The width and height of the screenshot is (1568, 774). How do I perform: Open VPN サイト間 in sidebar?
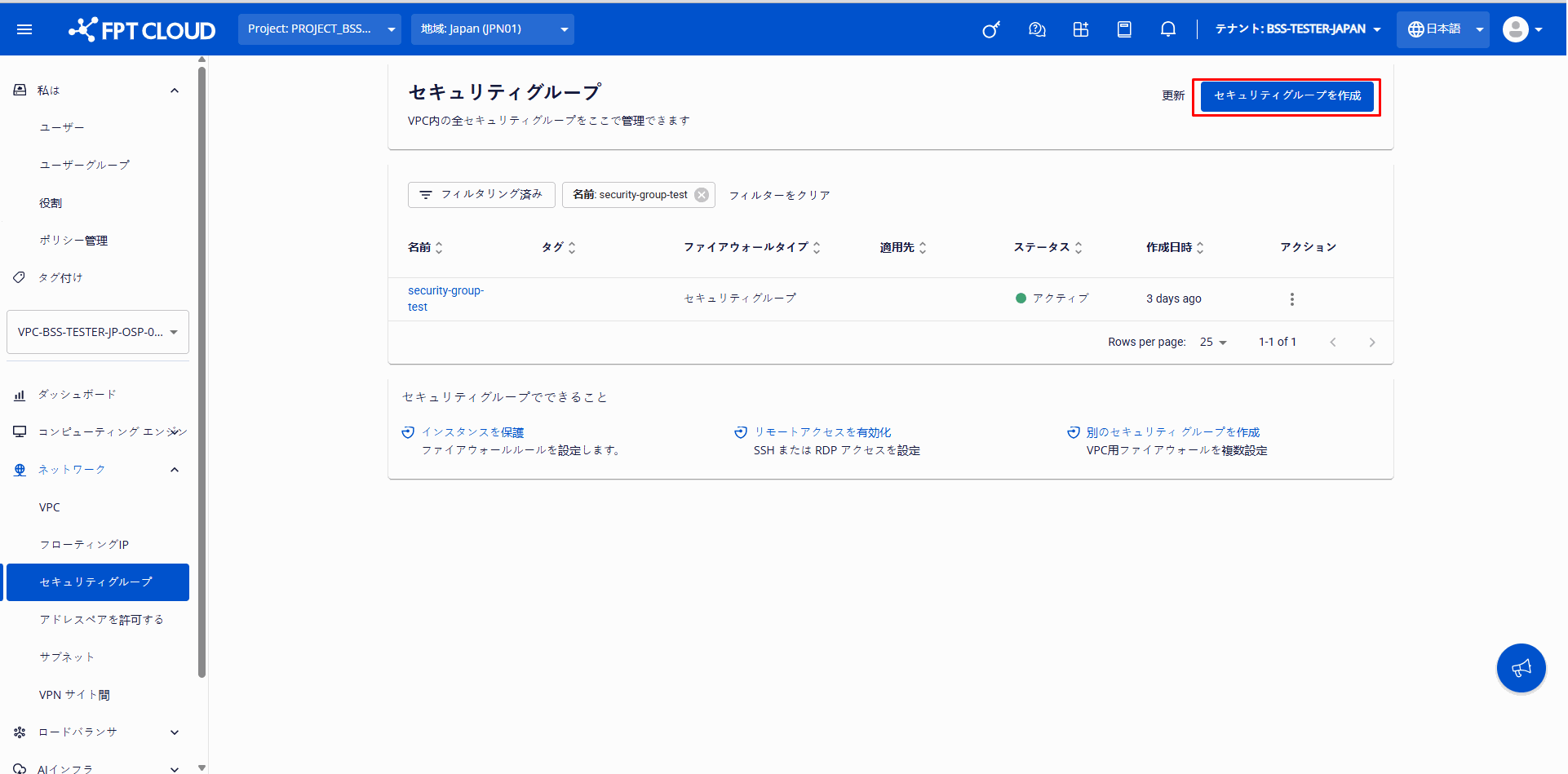click(74, 695)
